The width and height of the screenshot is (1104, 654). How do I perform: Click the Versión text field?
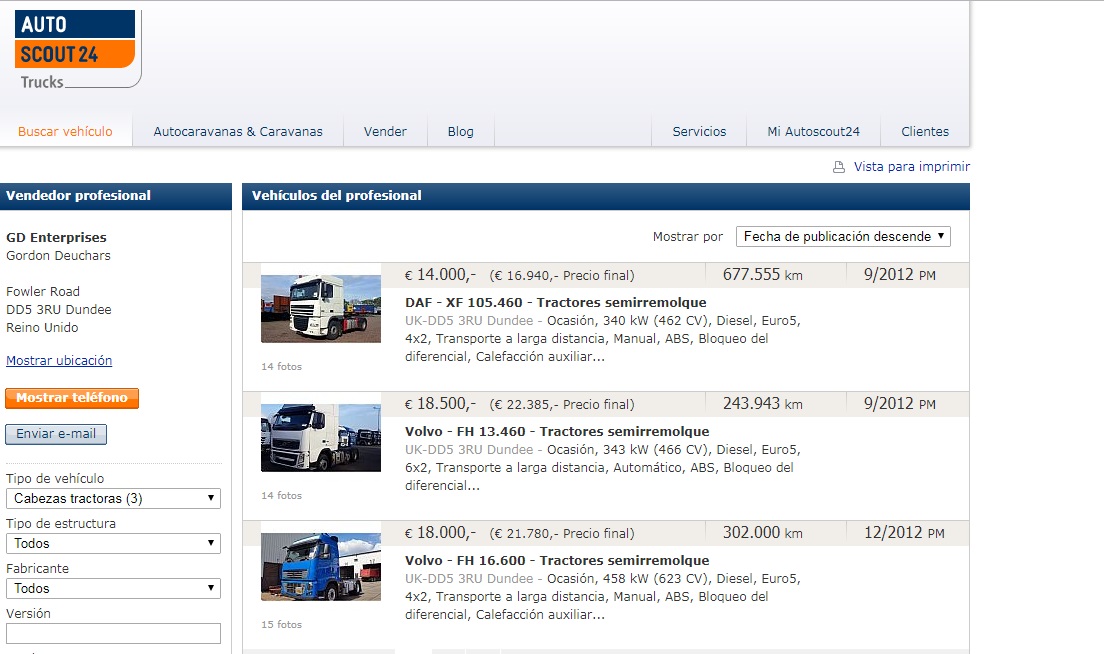point(113,634)
